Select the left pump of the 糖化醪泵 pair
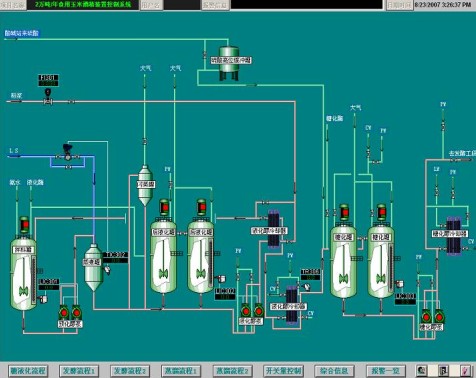This screenshot has height=378, width=476. coord(426,316)
